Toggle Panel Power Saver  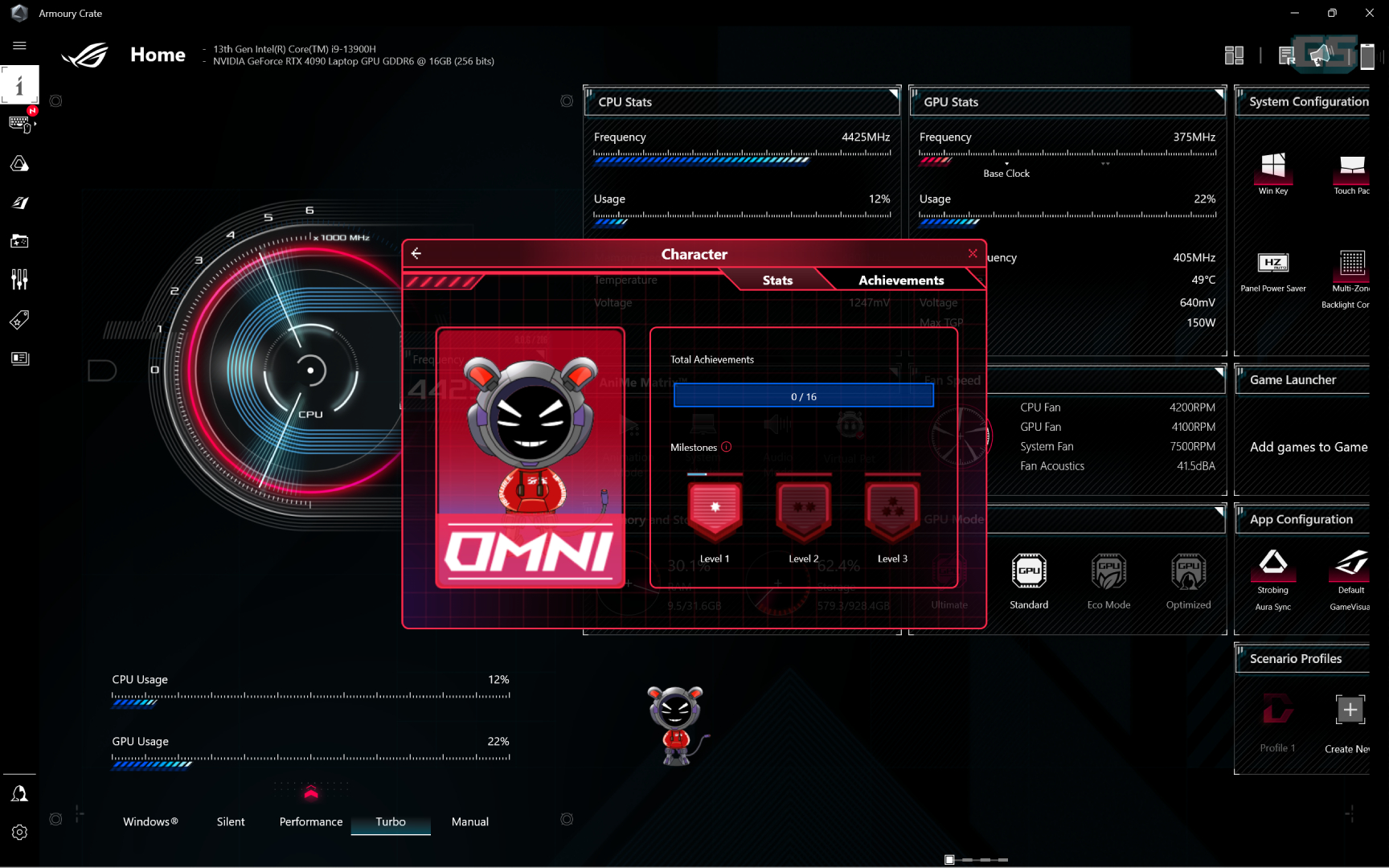(x=1272, y=264)
